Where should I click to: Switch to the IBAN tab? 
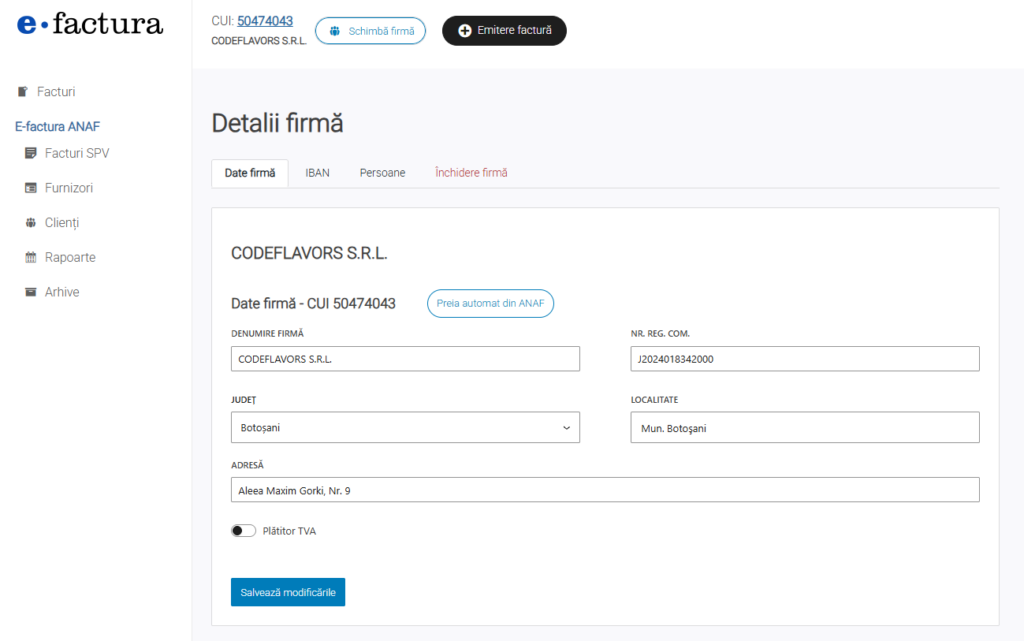point(317,173)
